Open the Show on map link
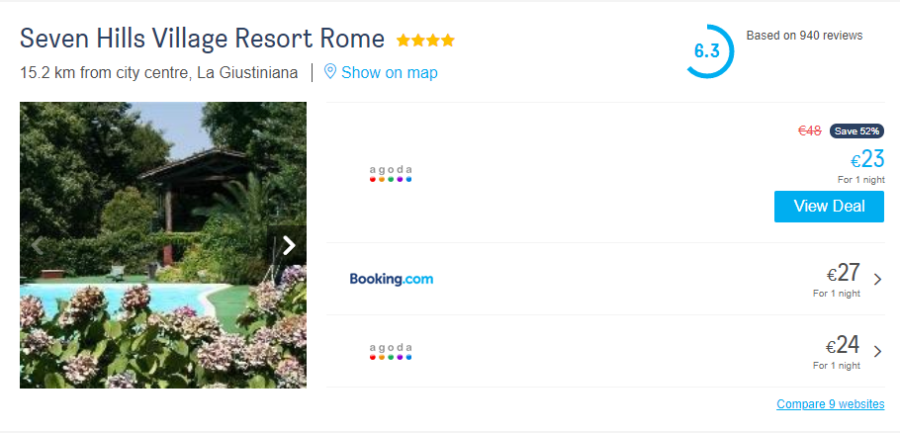The width and height of the screenshot is (900, 433). pyautogui.click(x=389, y=72)
